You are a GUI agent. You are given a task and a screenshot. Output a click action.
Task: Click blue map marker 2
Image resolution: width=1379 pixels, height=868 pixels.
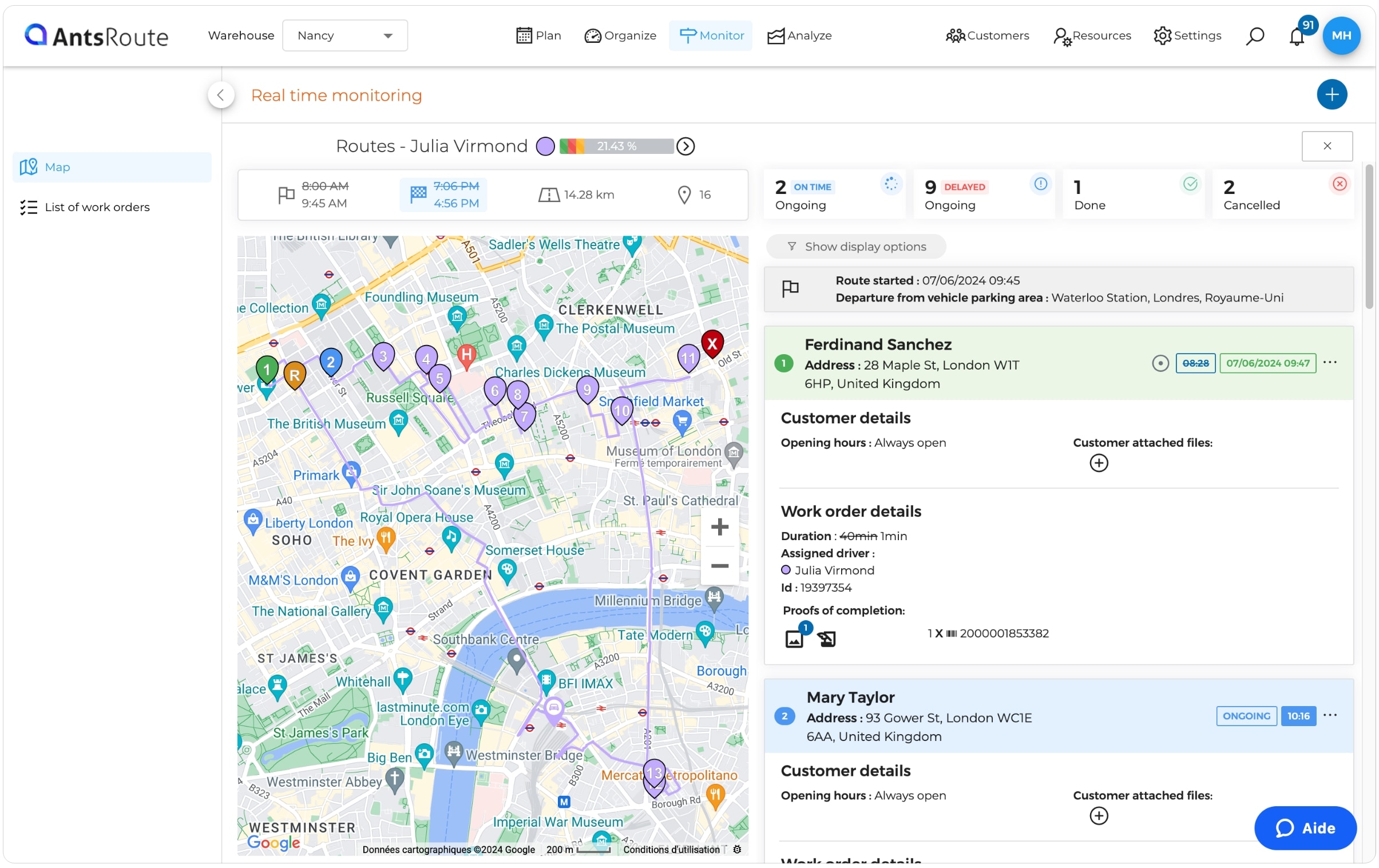[330, 362]
